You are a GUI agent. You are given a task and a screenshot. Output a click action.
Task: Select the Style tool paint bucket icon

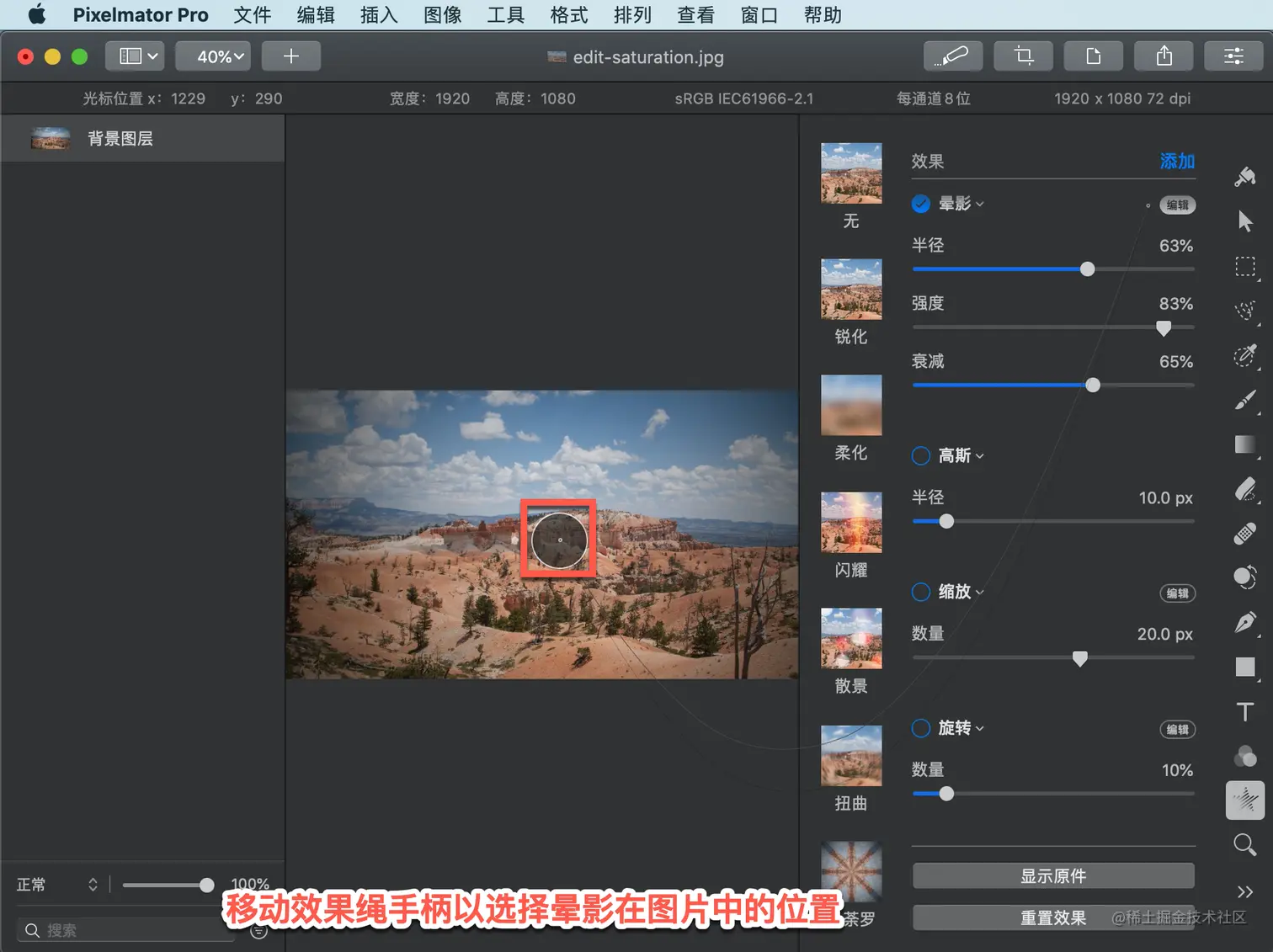pyautogui.click(x=1245, y=177)
